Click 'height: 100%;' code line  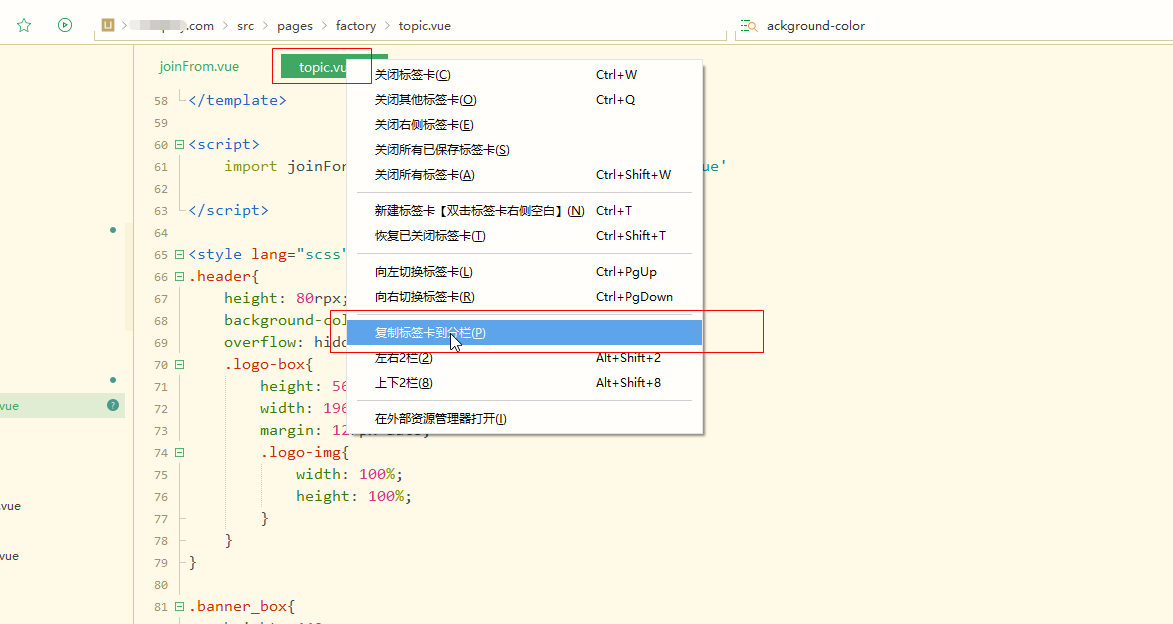(354, 496)
